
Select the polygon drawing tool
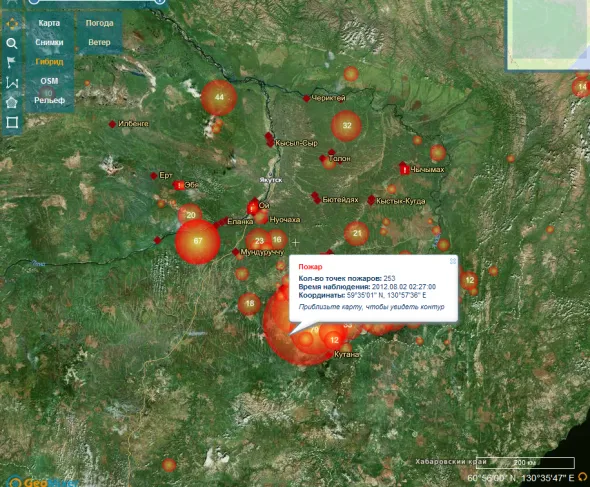[12, 102]
